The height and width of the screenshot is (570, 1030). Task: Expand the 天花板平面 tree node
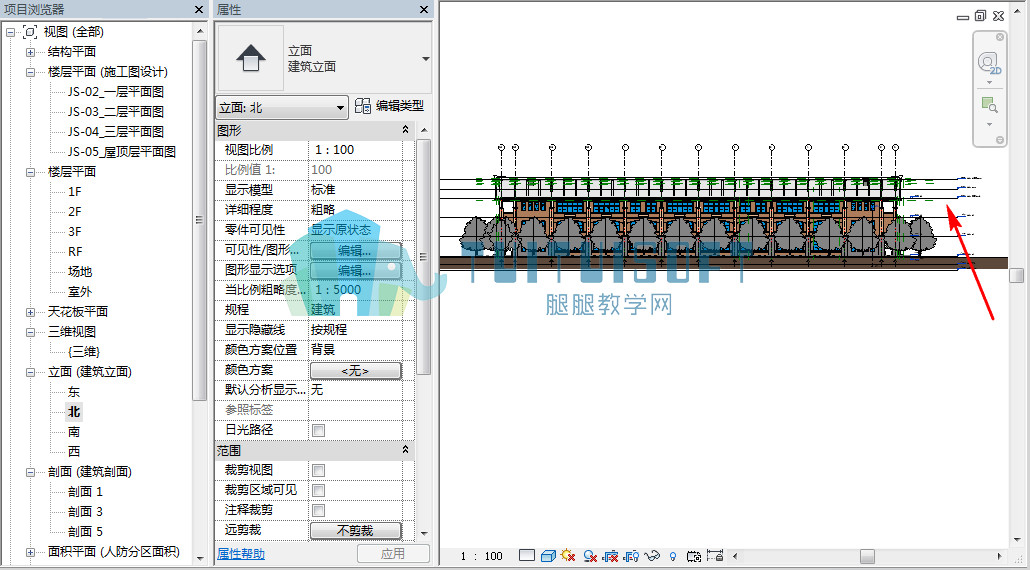point(31,313)
